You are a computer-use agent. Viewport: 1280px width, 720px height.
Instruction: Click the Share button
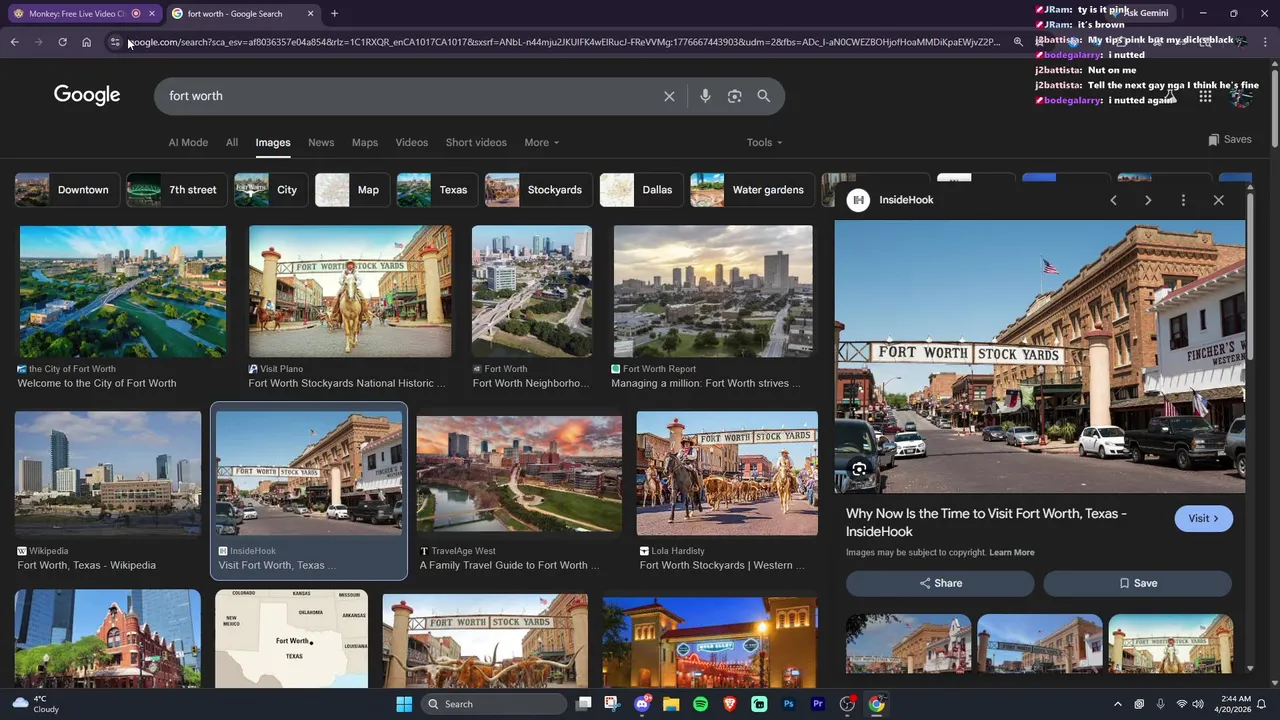[x=941, y=583]
